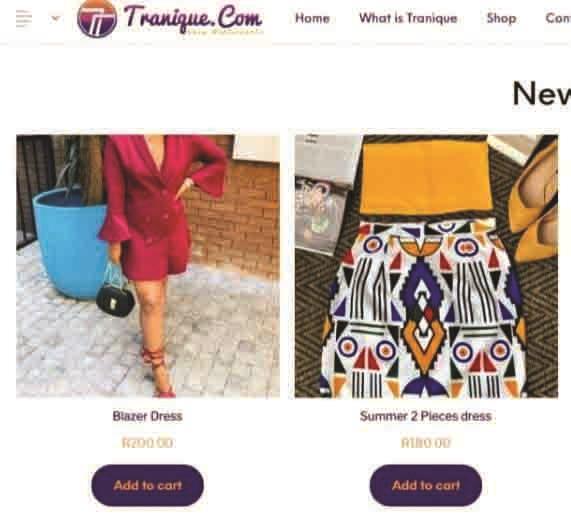Viewport: 571px width, 527px height.
Task: Open the partially visible Contact menu item
Action: click(x=558, y=18)
